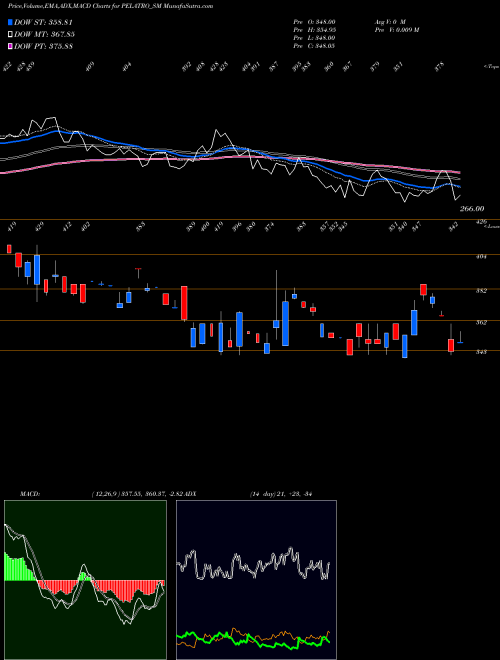
Task: Click the ADX (14 day) values text
Action: coord(280,493)
